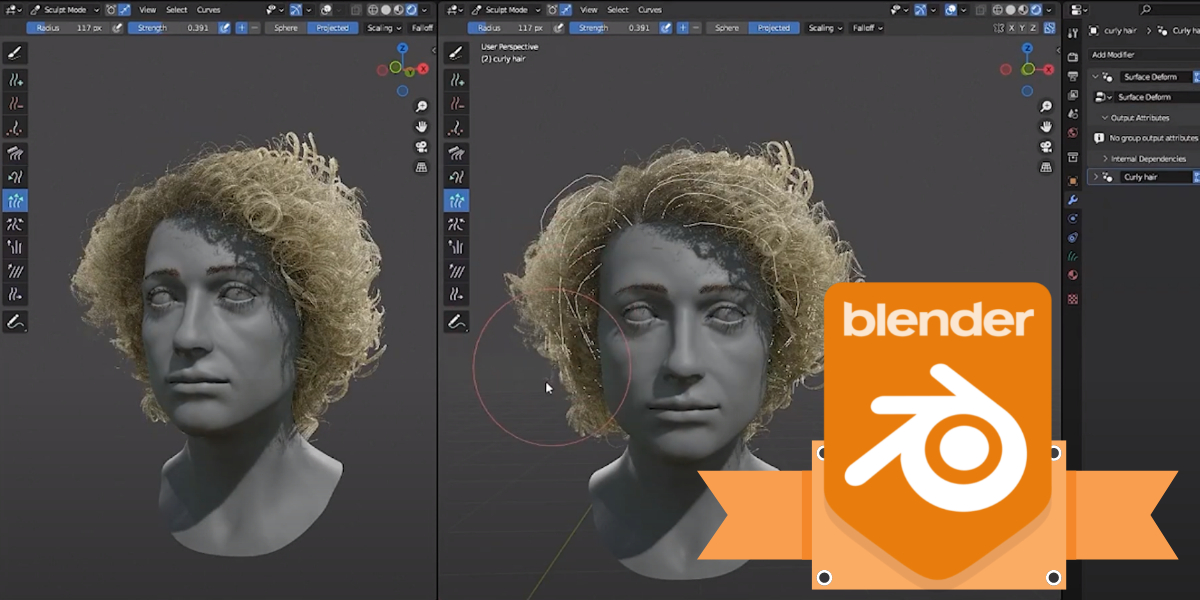Open the Object Data properties tab
The image size is (1200, 600).
[x=1073, y=255]
